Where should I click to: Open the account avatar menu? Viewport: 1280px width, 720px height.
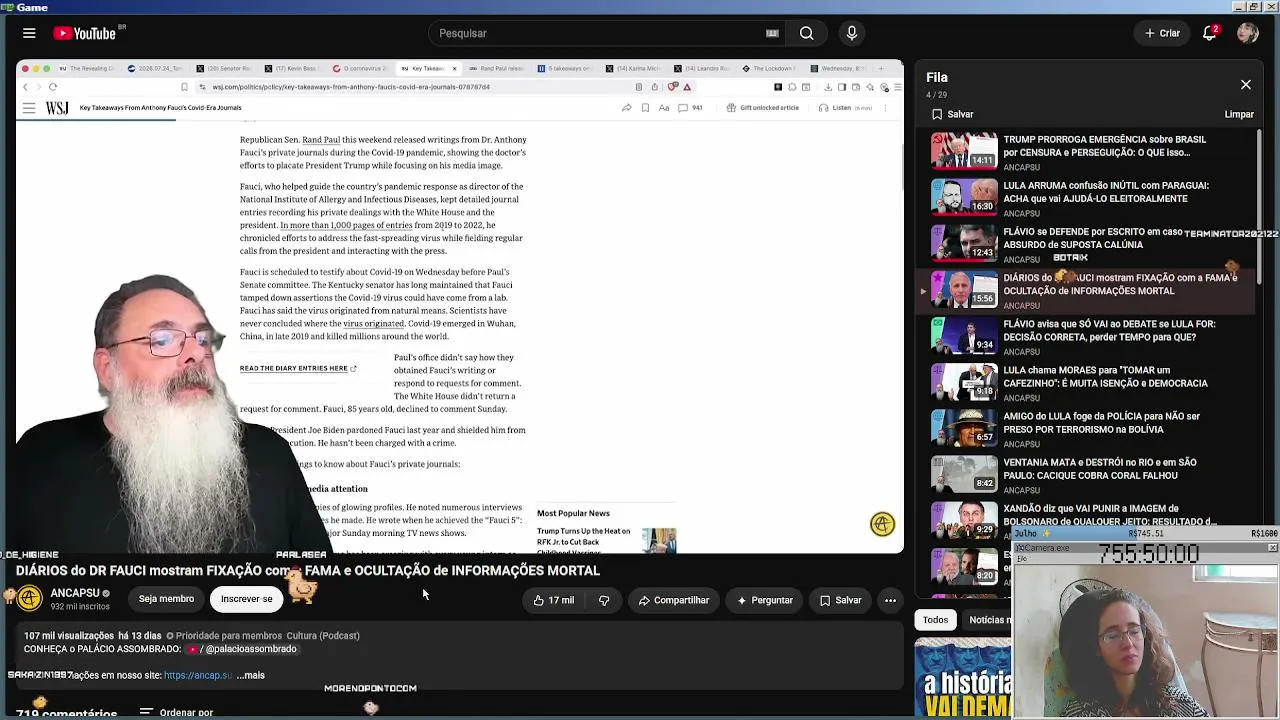(x=1247, y=33)
